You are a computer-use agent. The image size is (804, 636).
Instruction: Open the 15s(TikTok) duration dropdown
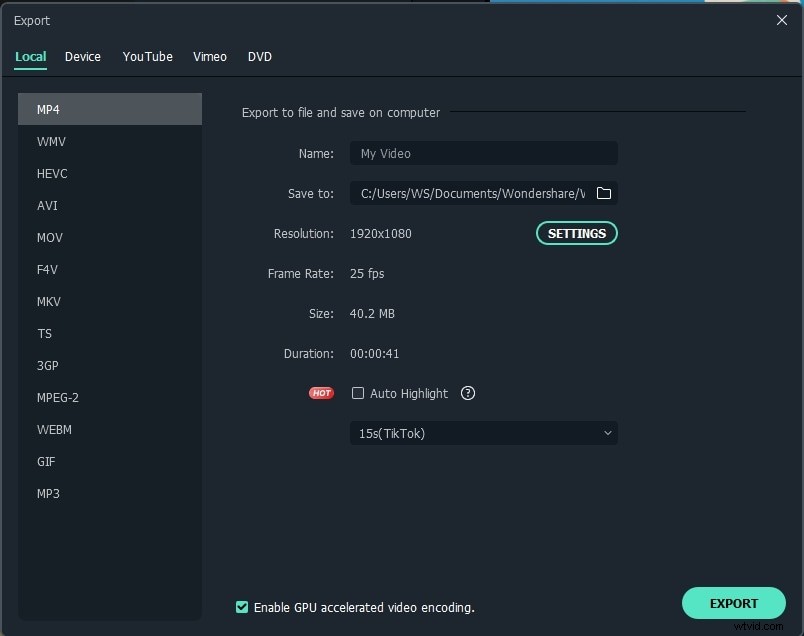click(483, 433)
